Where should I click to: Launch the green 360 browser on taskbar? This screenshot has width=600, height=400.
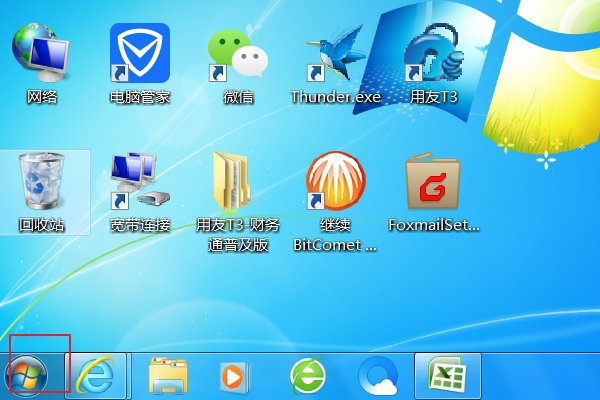pos(308,376)
